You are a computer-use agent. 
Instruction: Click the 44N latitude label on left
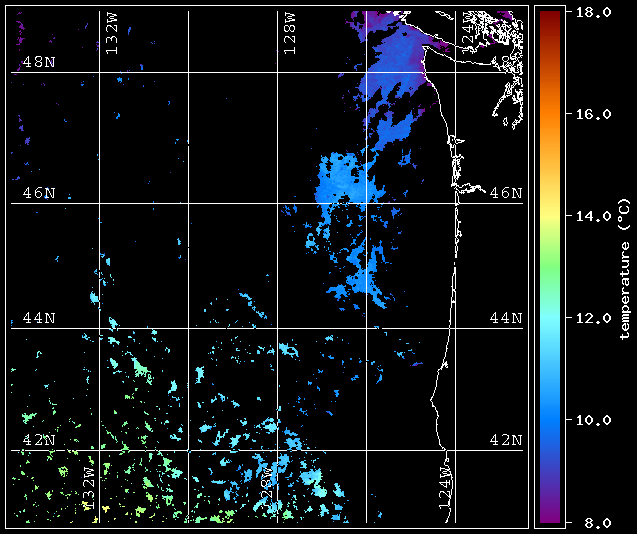coord(38,318)
